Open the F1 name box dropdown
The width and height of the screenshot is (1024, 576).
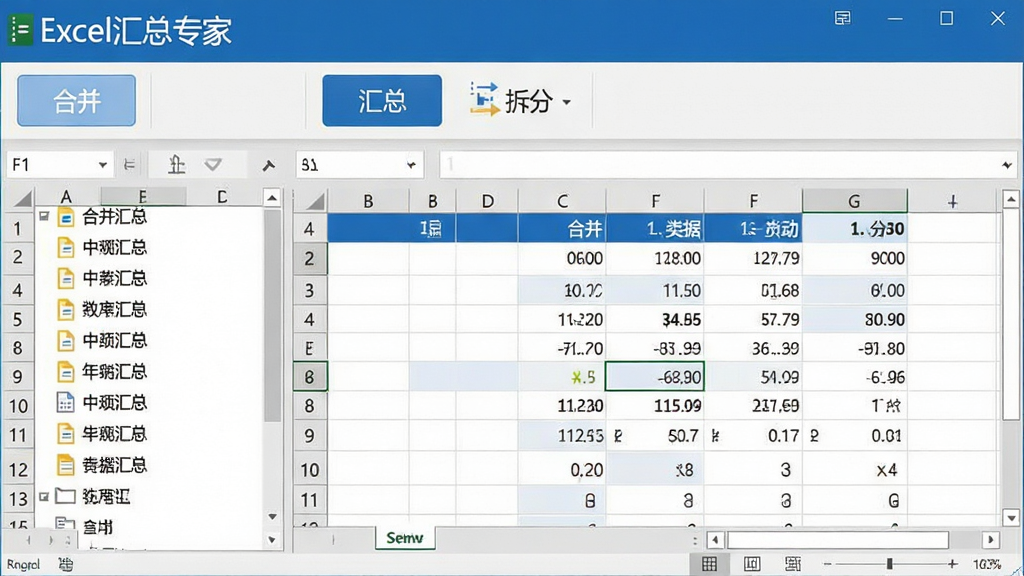click(x=103, y=165)
